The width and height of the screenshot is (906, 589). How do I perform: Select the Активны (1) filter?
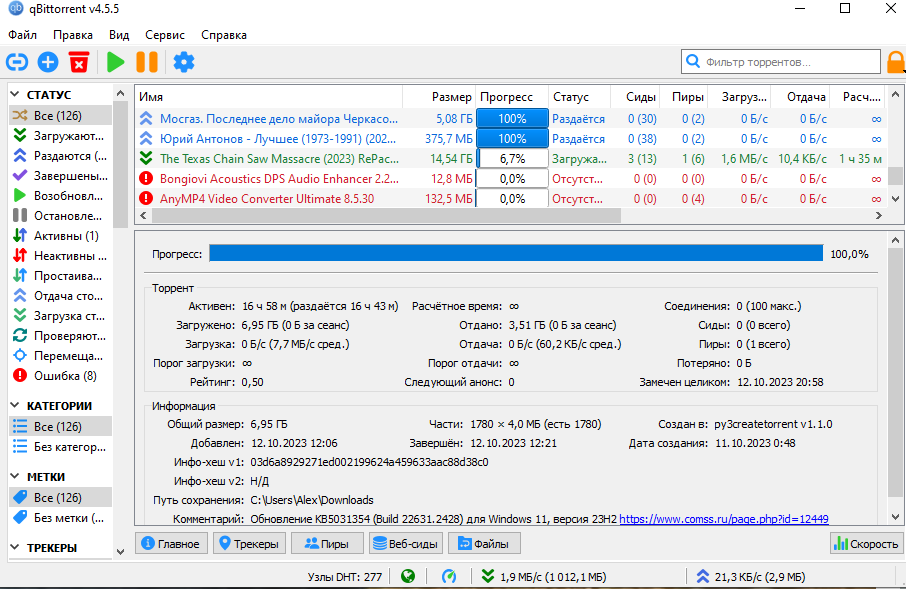(x=61, y=236)
